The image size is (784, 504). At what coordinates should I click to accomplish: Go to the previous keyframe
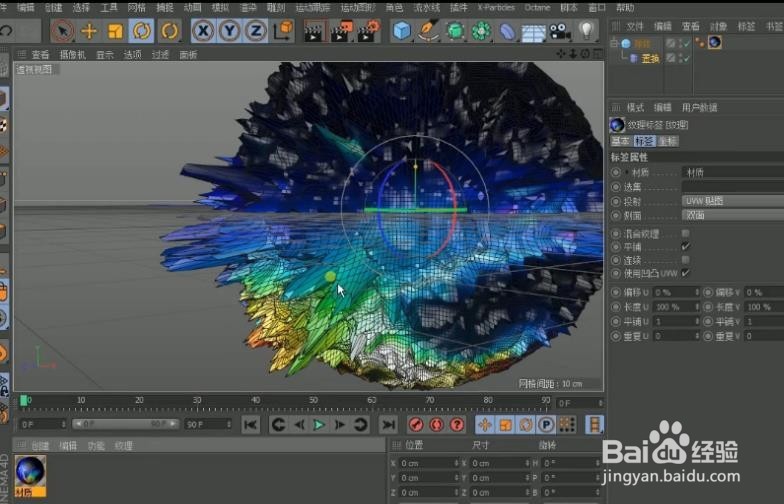(x=278, y=424)
